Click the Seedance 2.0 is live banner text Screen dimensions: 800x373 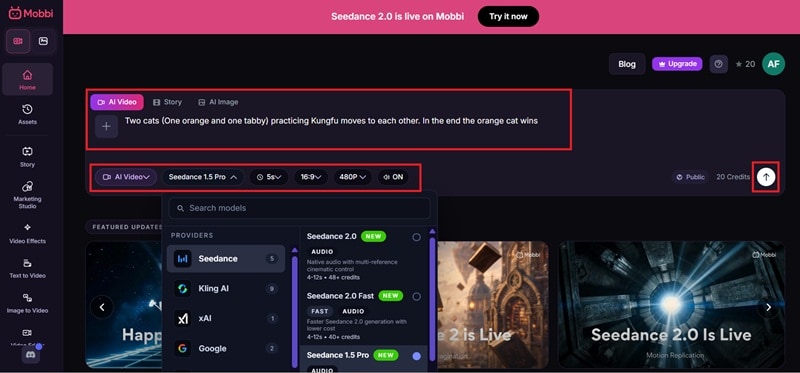coord(397,16)
